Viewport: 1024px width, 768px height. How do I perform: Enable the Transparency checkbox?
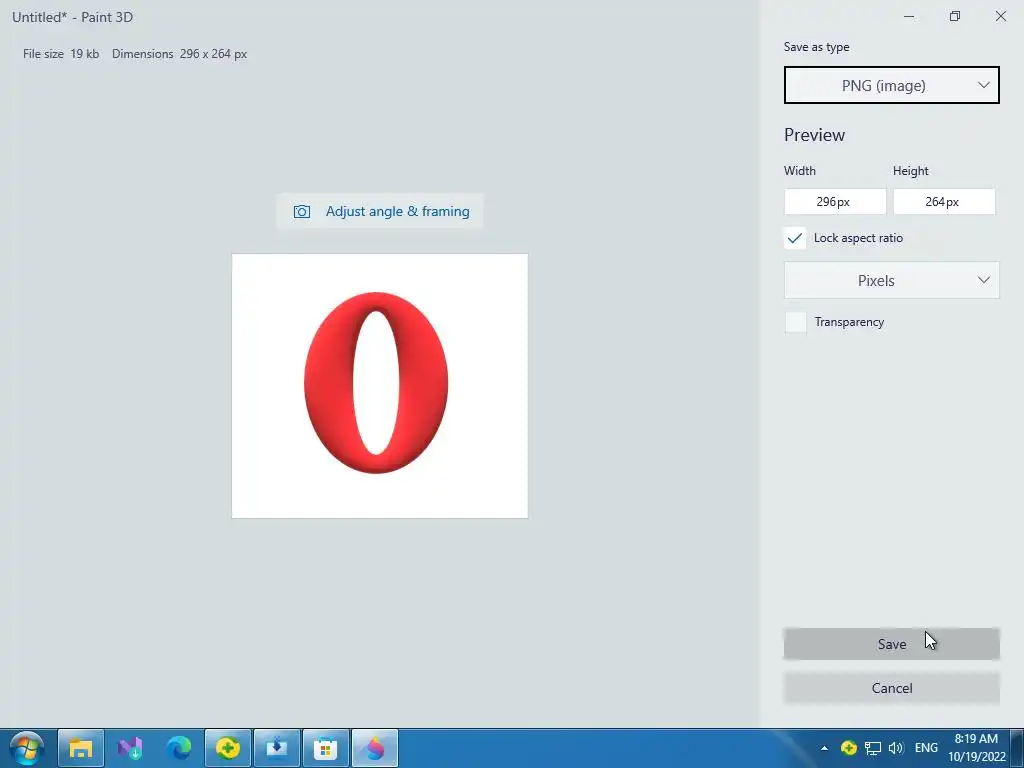pos(795,322)
